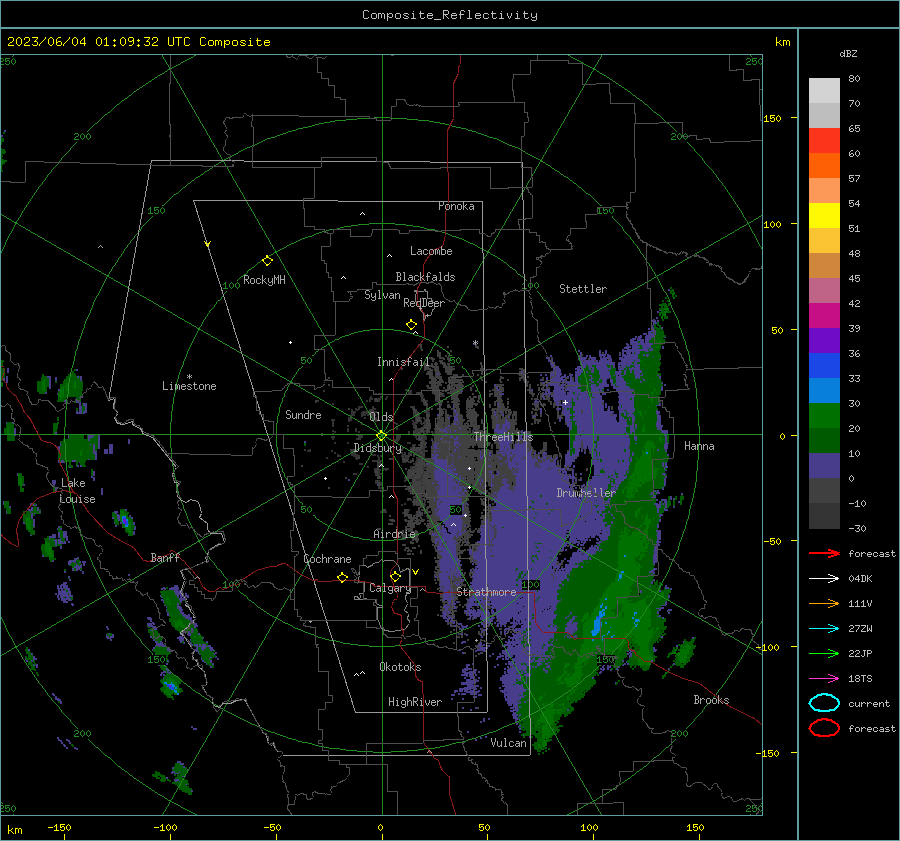This screenshot has width=900, height=841.
Task: Select the Didsbury label
Action: tap(378, 448)
